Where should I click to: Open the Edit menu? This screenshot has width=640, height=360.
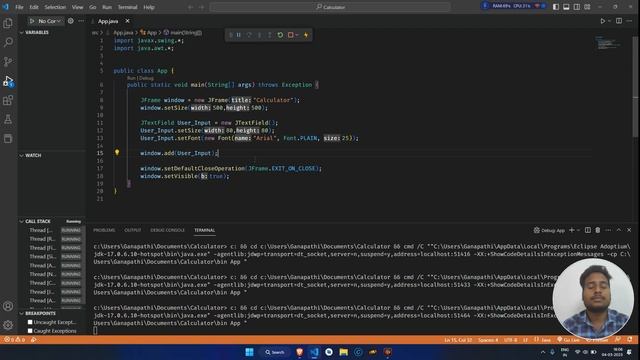pyautogui.click(x=34, y=7)
